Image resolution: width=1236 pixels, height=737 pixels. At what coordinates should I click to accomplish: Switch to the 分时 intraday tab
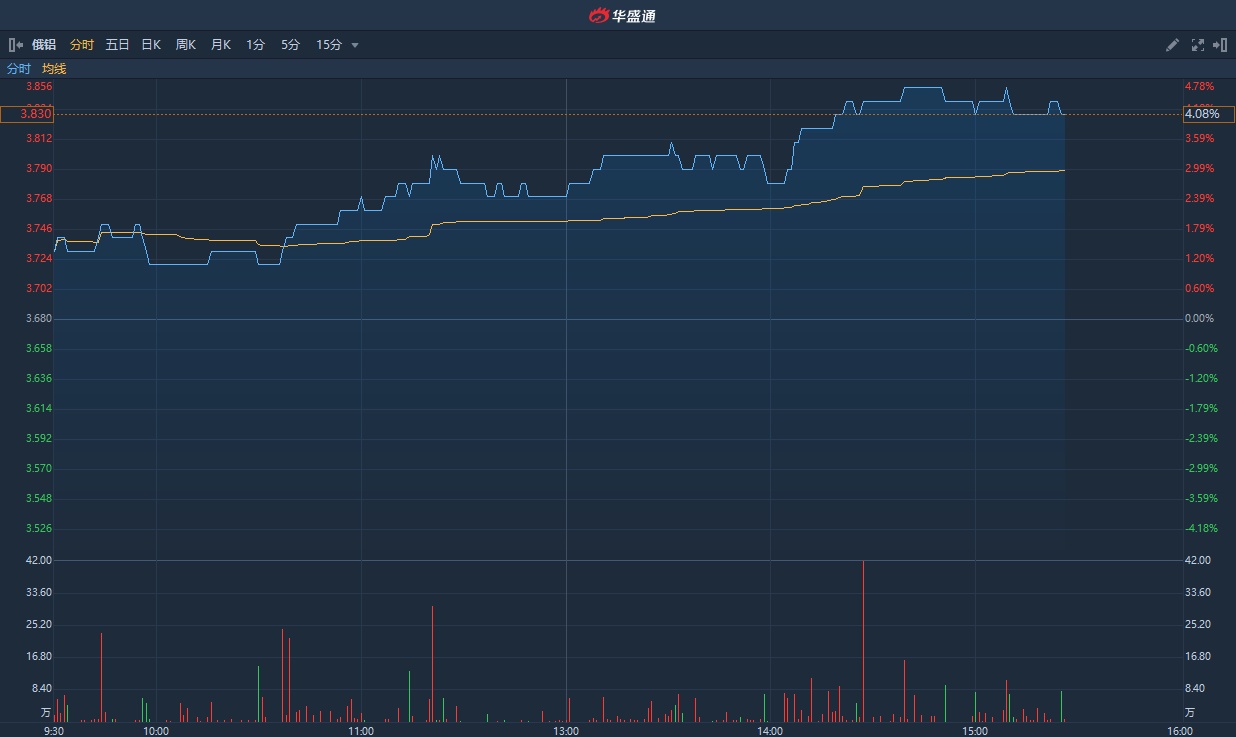tap(82, 45)
